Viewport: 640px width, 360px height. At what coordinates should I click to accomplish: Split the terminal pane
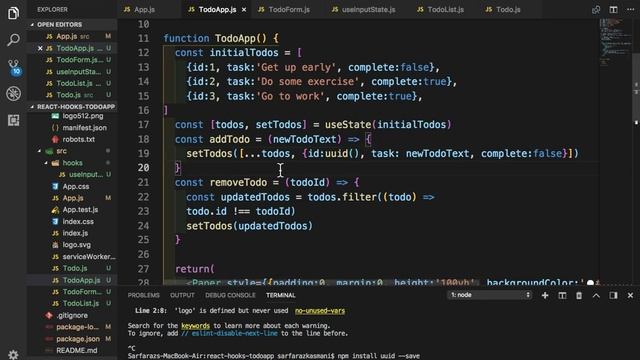tap(562, 295)
